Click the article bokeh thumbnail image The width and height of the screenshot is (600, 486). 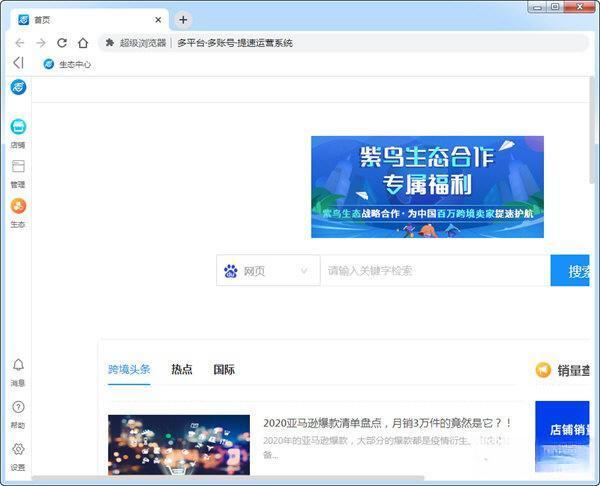pos(179,445)
